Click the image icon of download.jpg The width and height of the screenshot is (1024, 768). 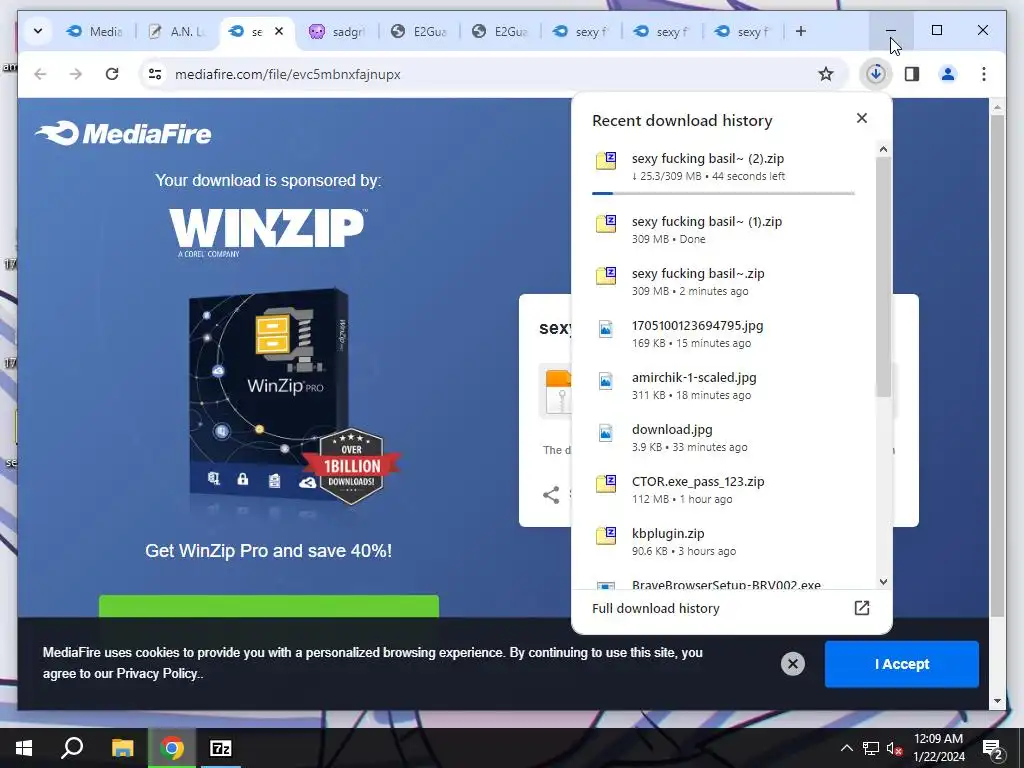point(606,433)
